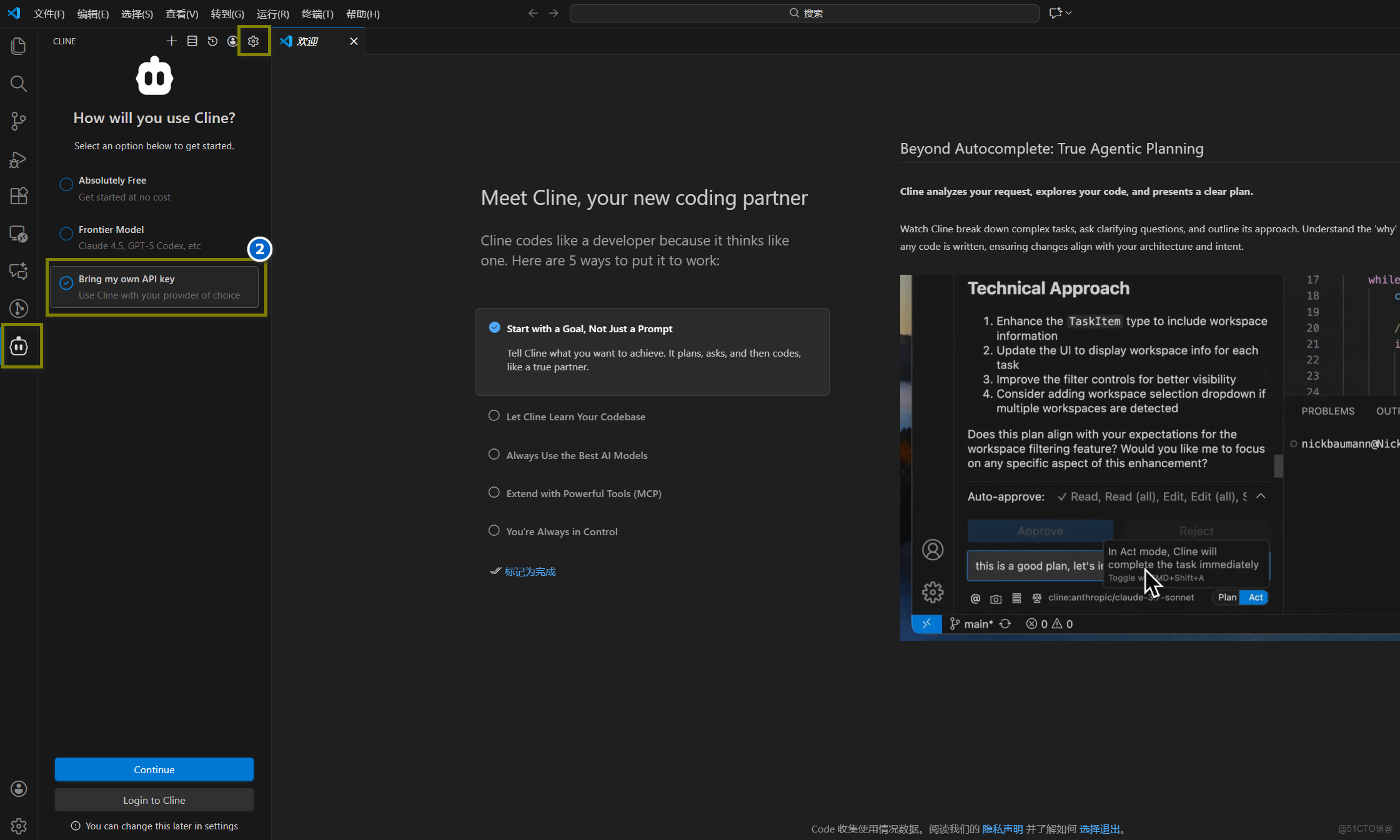
Task: Open the Explorer view in activity bar
Action: pos(19,46)
